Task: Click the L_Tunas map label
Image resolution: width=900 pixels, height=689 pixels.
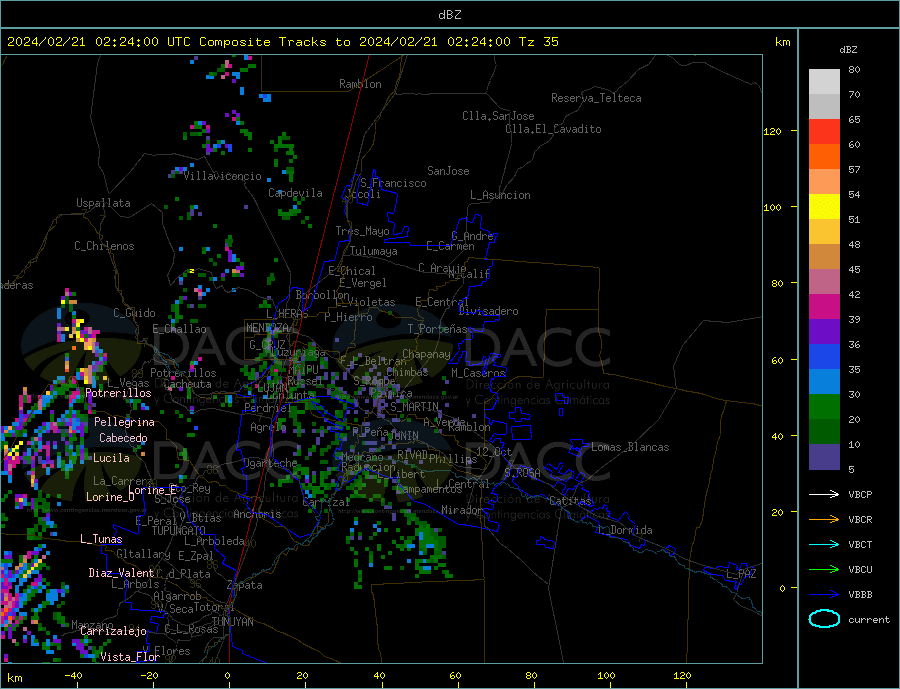Action: point(101,539)
